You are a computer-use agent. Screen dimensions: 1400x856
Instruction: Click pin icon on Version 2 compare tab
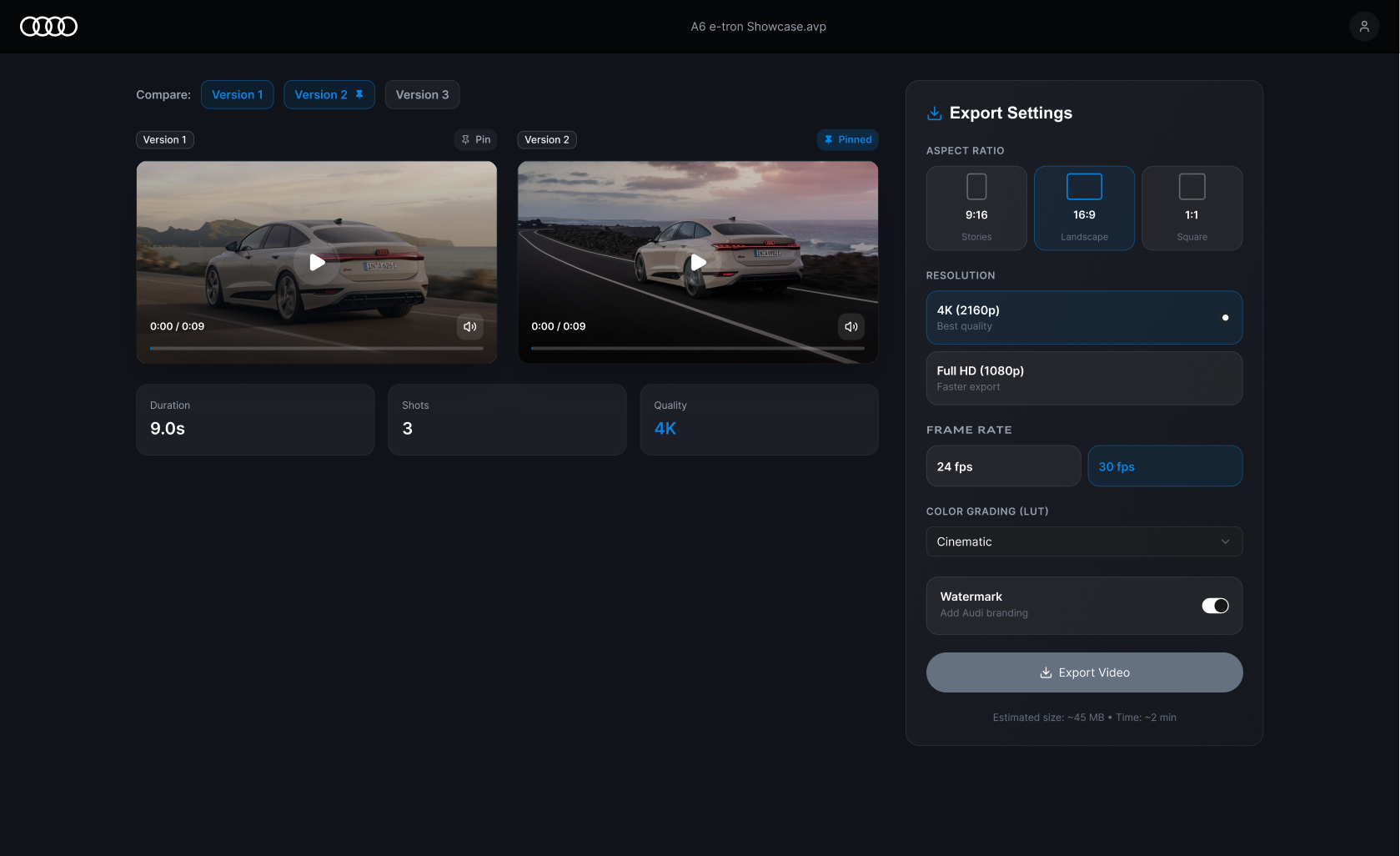pos(359,94)
